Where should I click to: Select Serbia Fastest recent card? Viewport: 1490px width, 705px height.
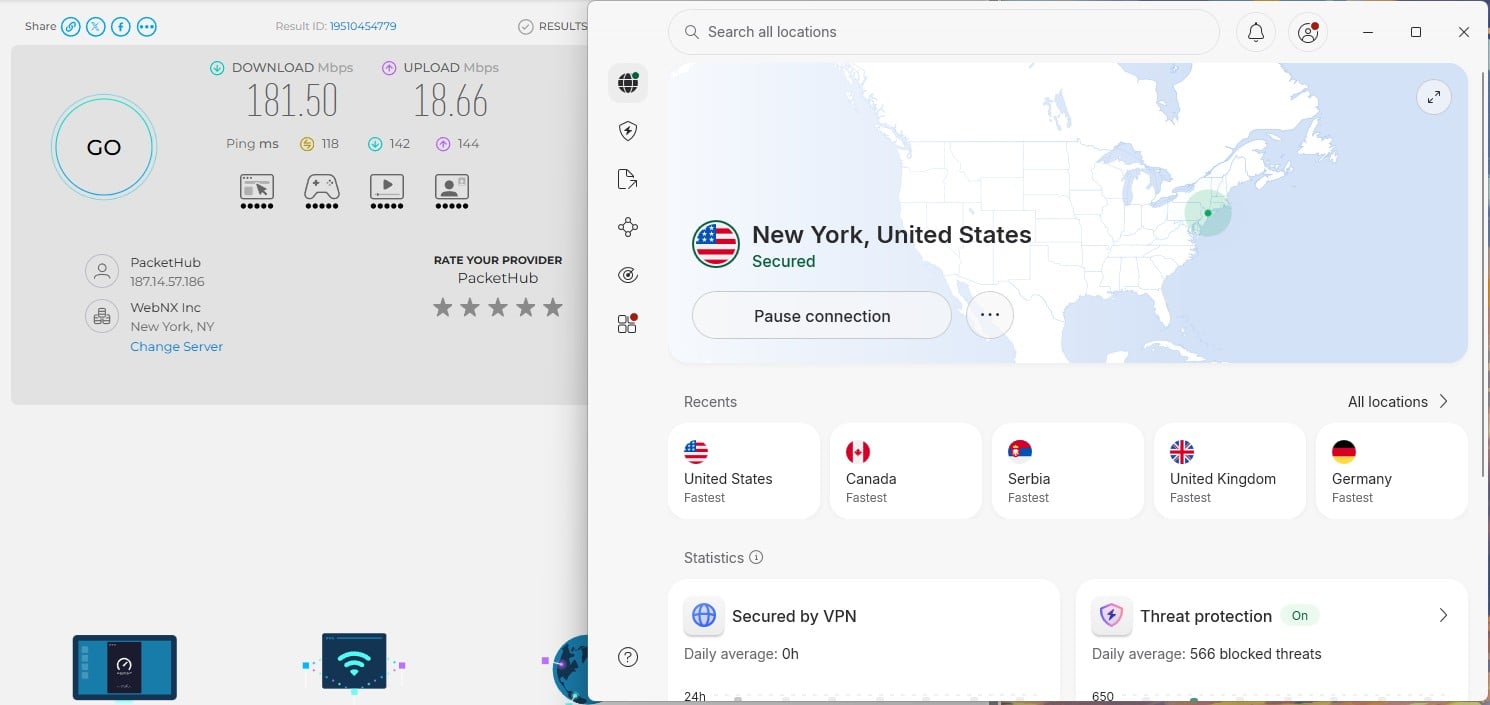[1068, 471]
